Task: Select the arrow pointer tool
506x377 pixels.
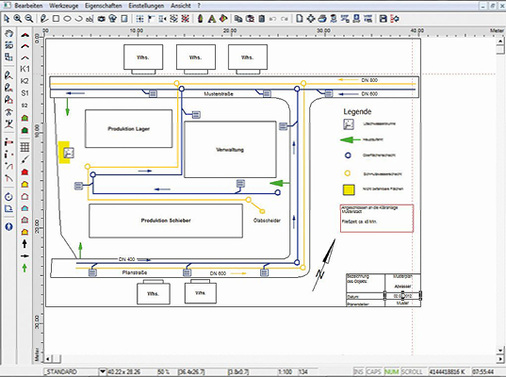Action: coord(7,19)
